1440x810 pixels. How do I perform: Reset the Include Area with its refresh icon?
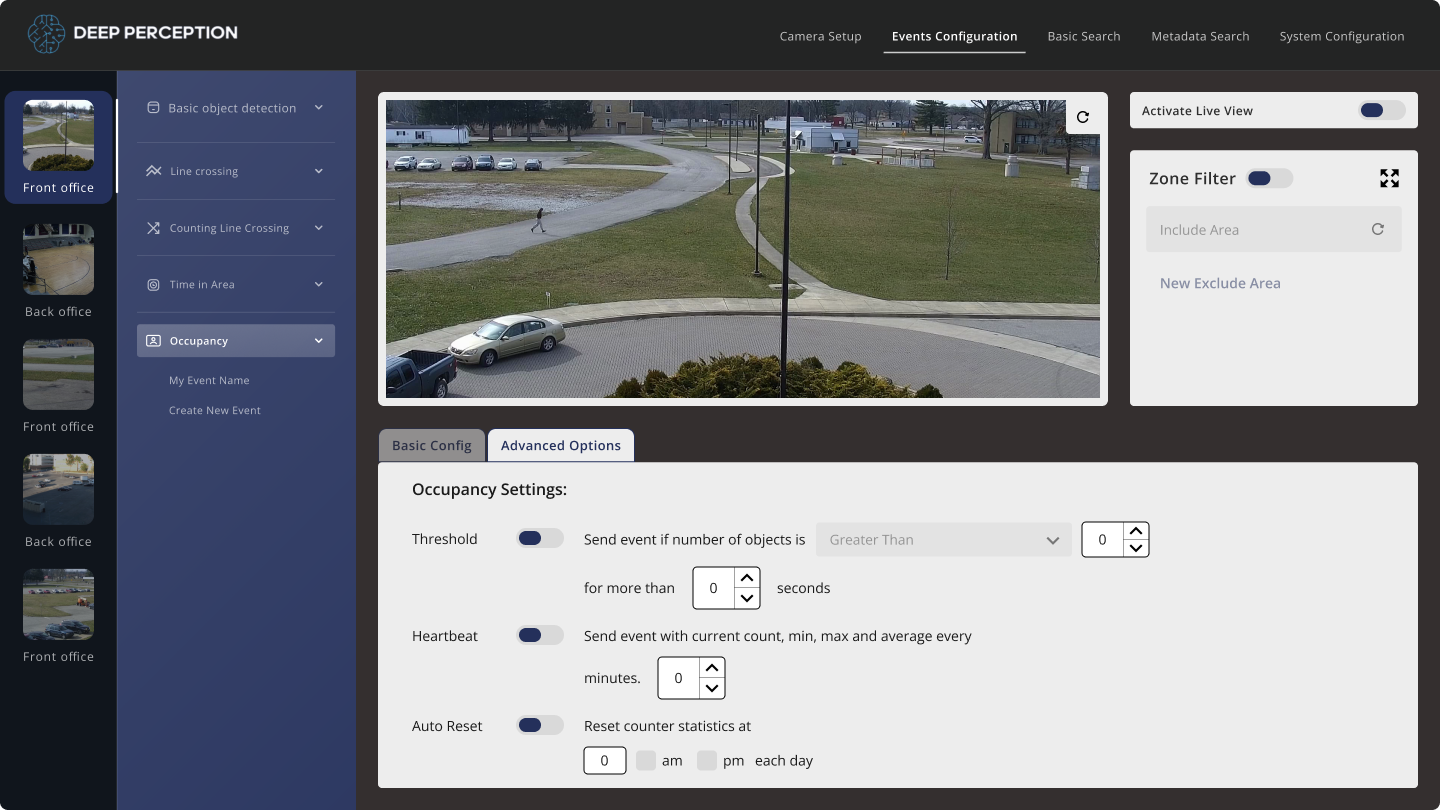coord(1378,229)
